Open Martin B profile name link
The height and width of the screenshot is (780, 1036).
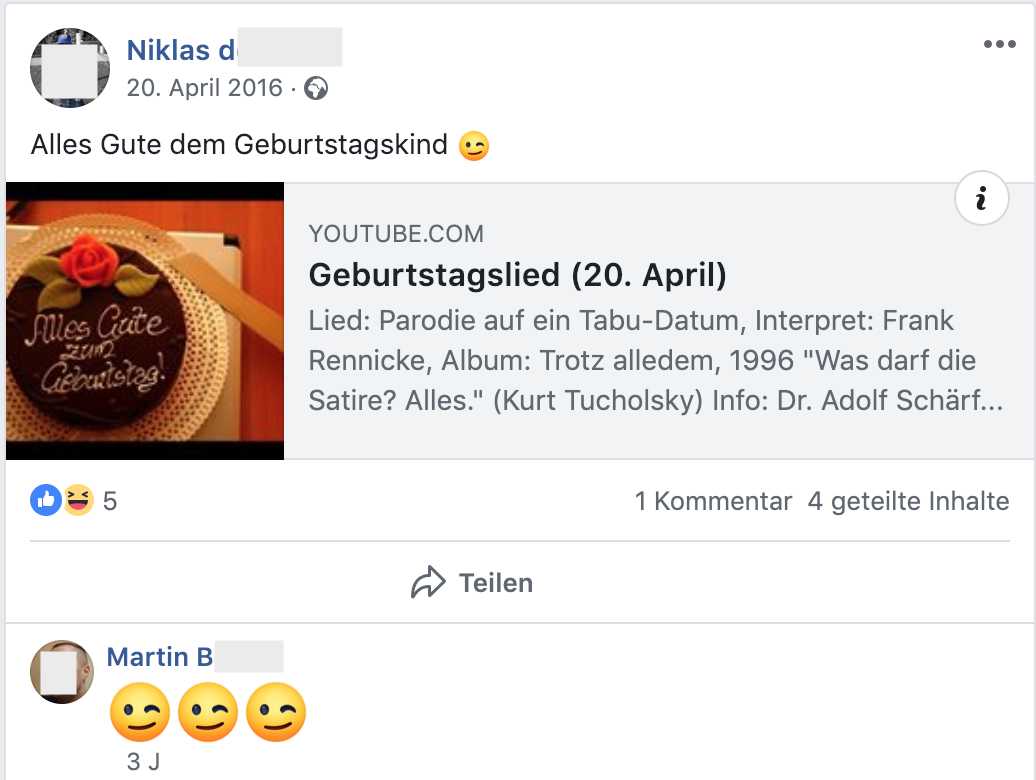[x=195, y=656]
